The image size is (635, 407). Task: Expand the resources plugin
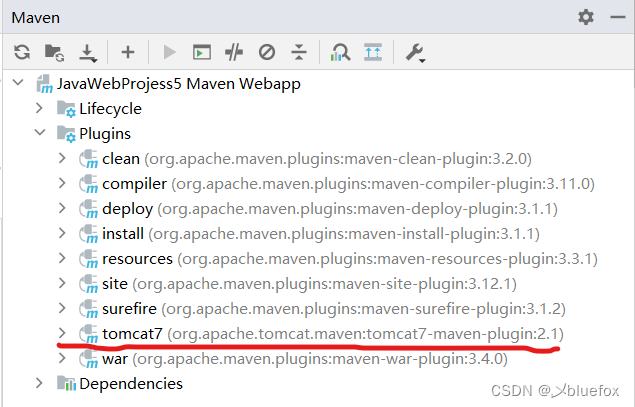(62, 258)
